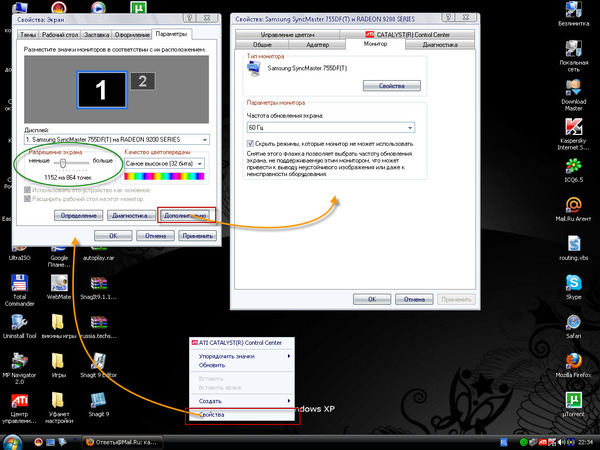Image resolution: width=600 pixels, height=450 pixels.
Task: Switch to the Рабочий стол tab
Action: pos(60,35)
